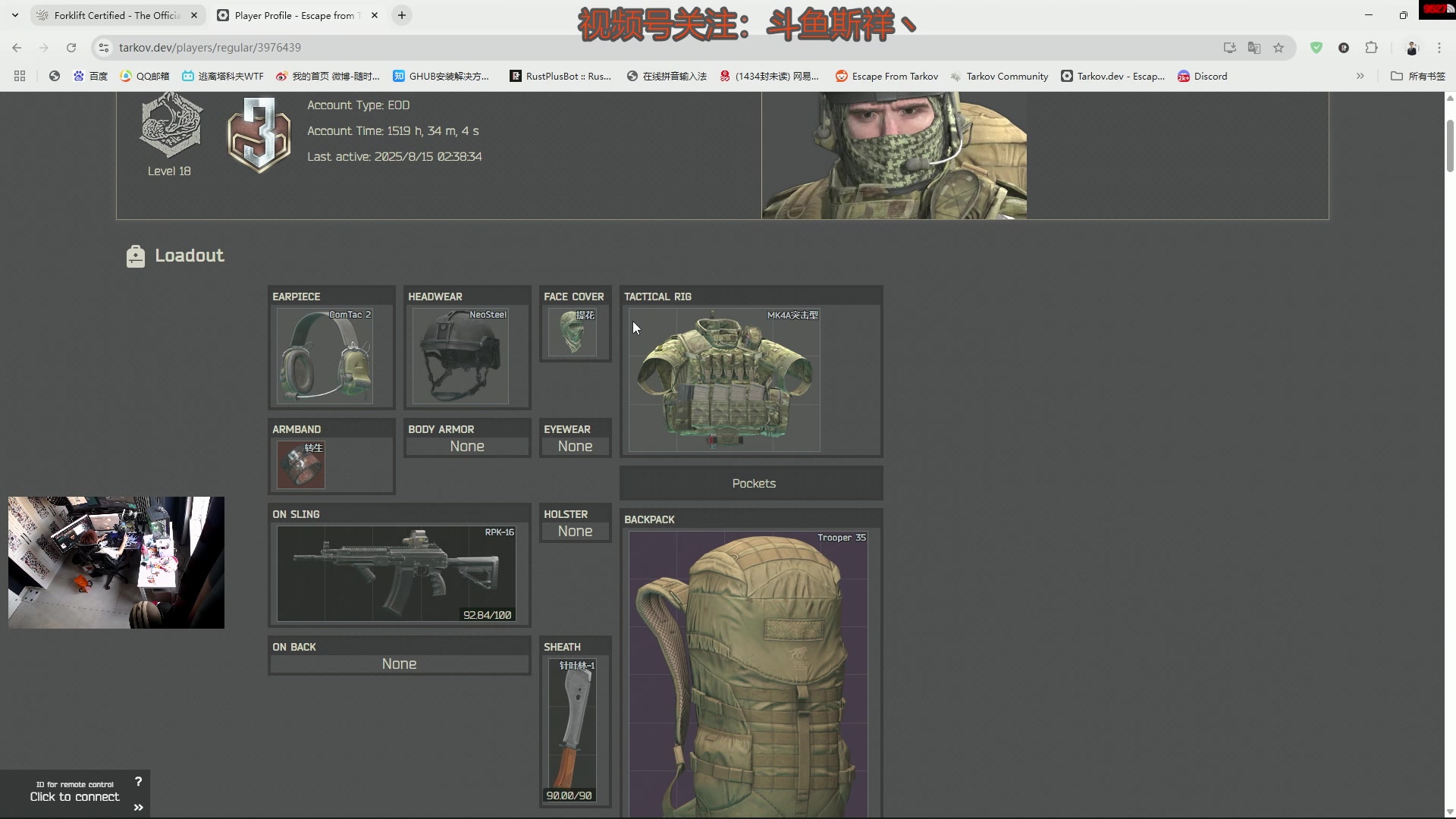Open the 在线拼音输入法 bookmark
The height and width of the screenshot is (819, 1456).
point(667,76)
